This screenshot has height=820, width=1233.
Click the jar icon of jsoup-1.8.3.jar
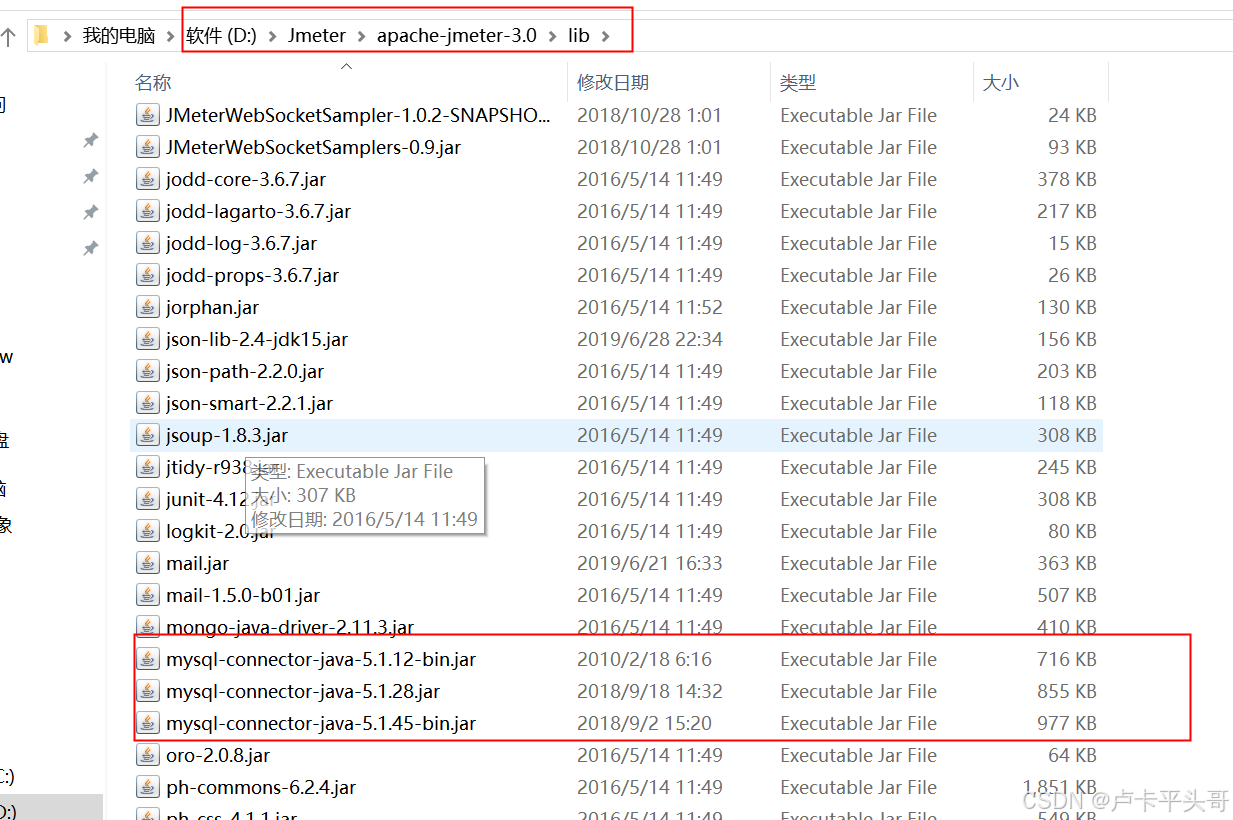tap(148, 435)
